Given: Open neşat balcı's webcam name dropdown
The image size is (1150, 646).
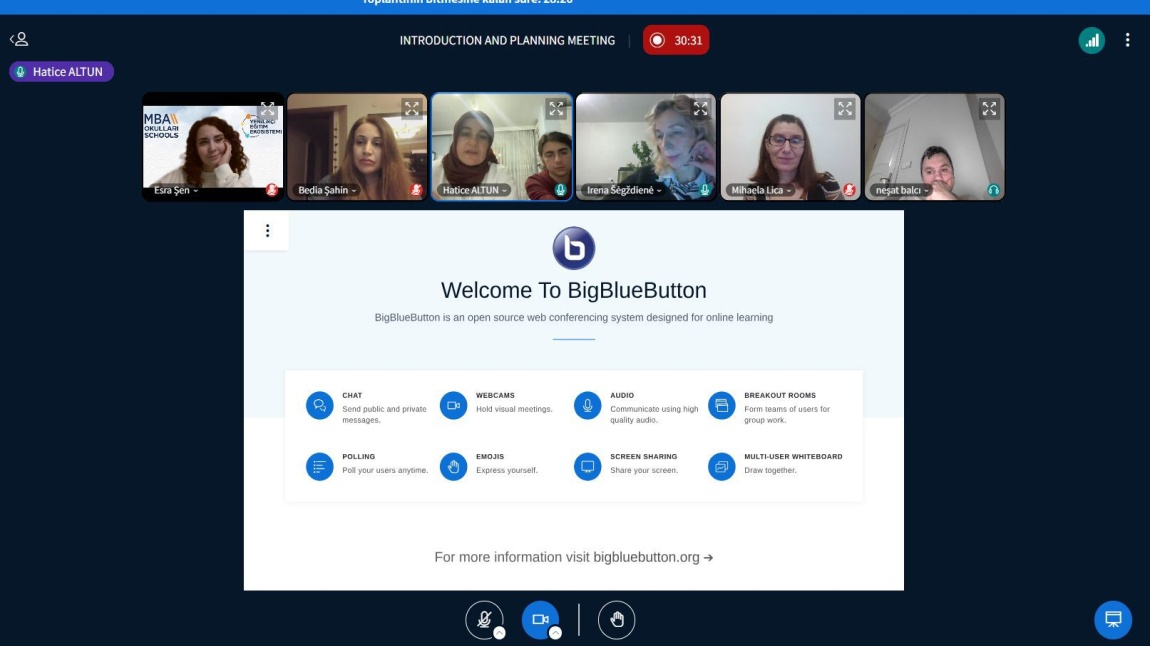Looking at the screenshot, I should coord(902,191).
